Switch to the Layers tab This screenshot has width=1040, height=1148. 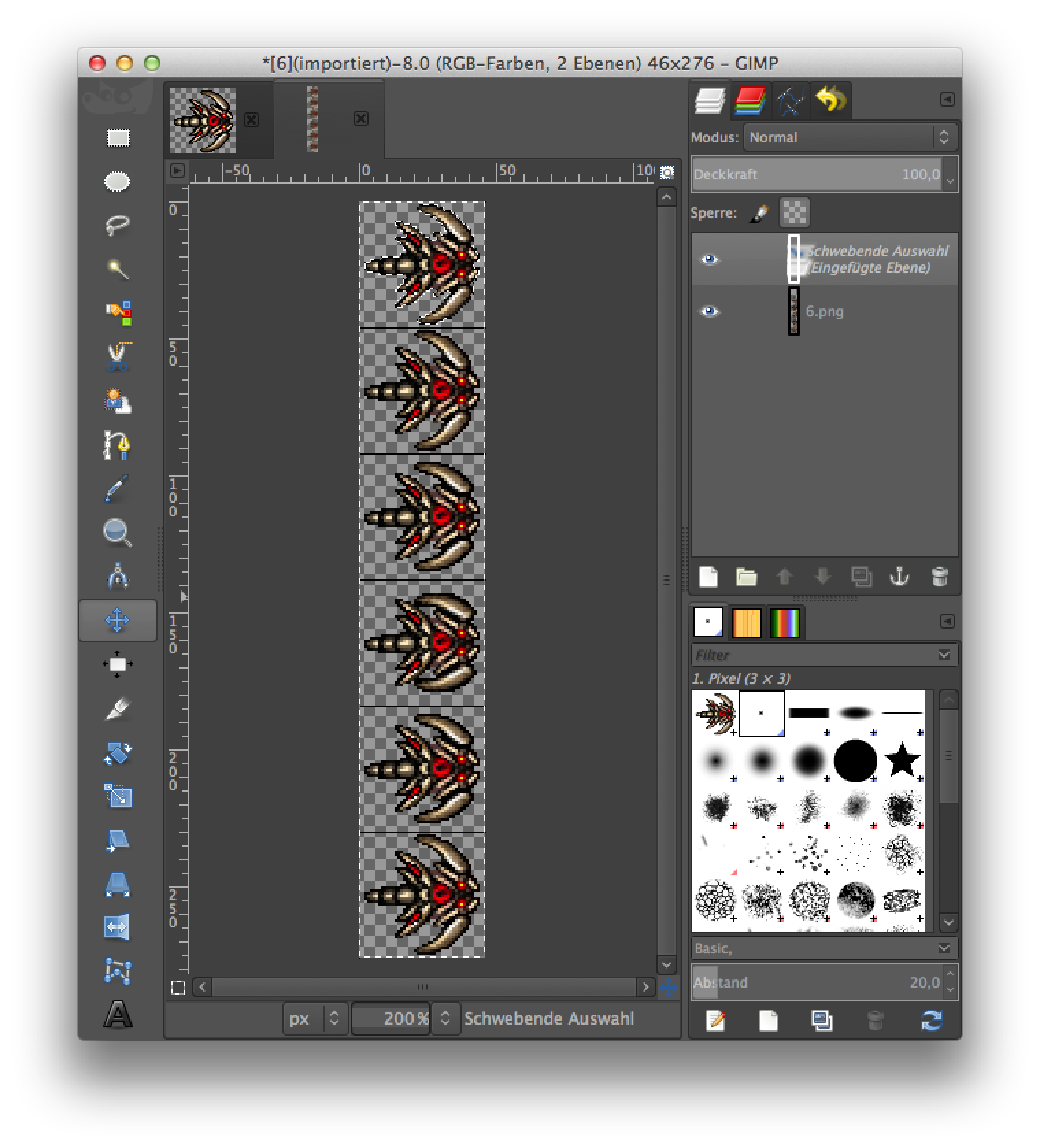(x=710, y=101)
